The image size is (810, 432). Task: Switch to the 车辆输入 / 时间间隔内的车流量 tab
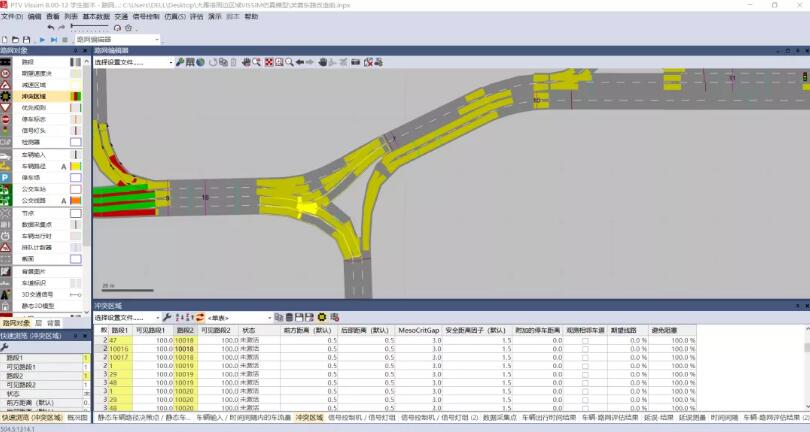pos(243,417)
